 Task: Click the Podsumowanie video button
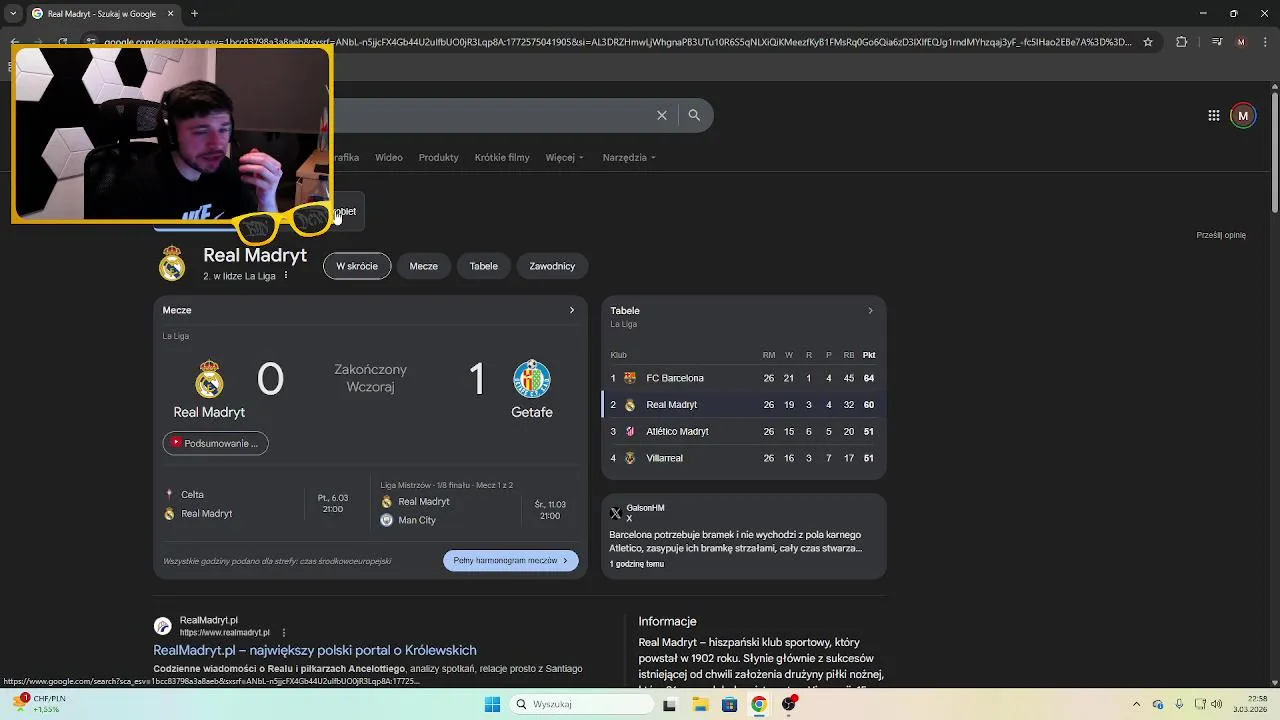click(x=215, y=443)
